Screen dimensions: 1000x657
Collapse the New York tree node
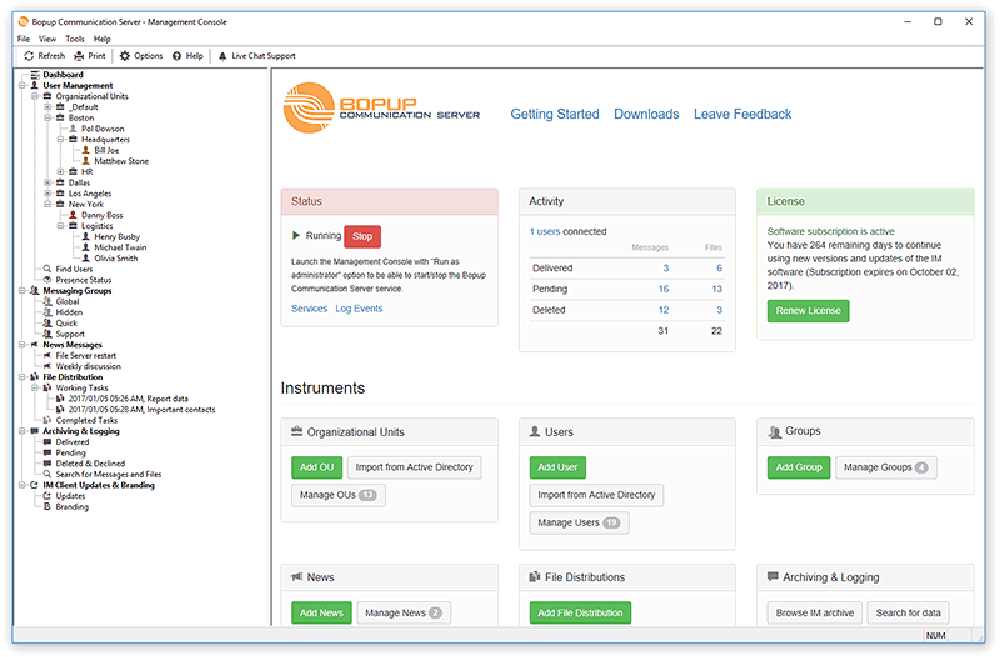(x=48, y=204)
